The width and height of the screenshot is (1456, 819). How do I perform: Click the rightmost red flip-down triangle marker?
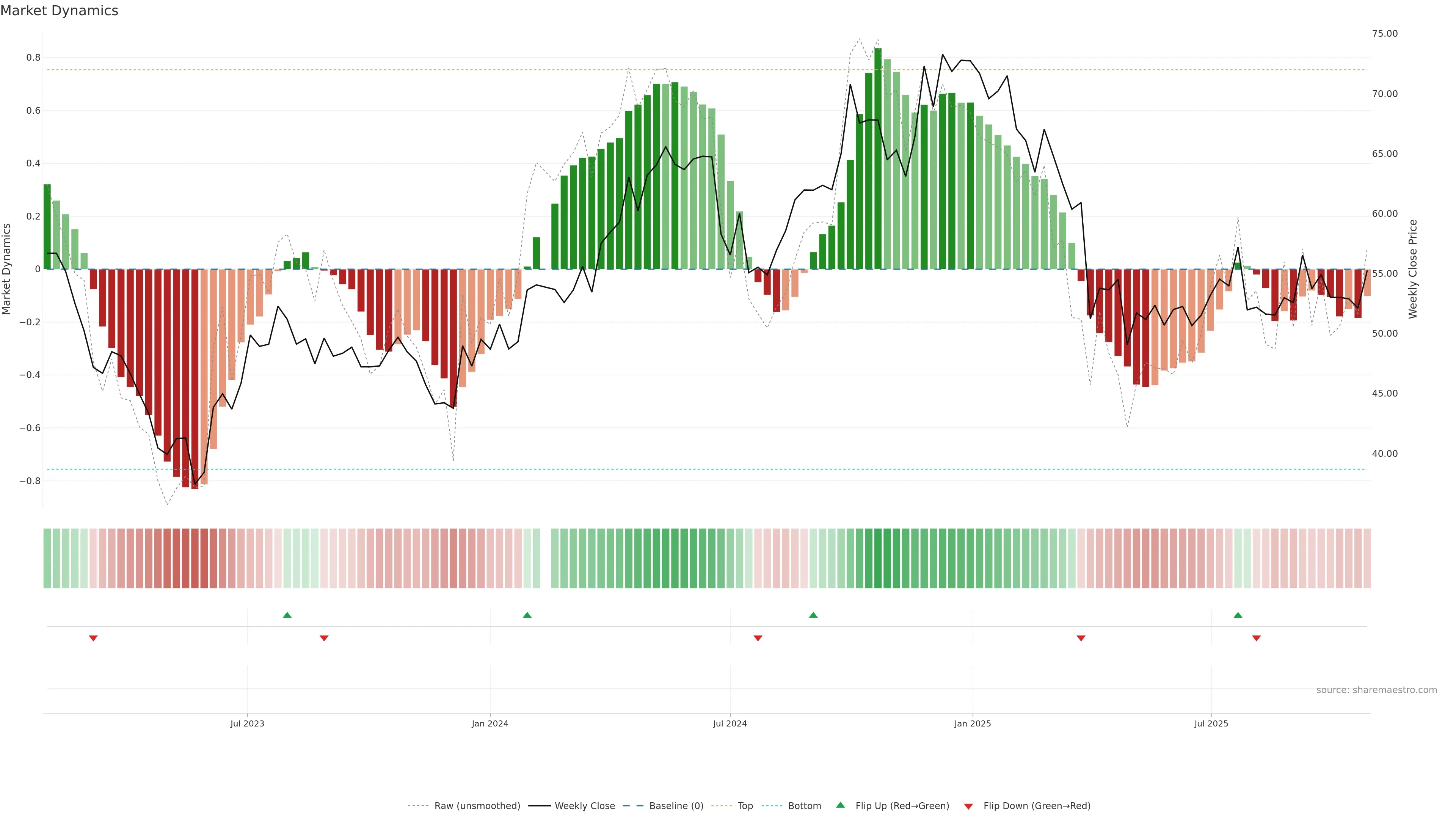(x=1257, y=638)
